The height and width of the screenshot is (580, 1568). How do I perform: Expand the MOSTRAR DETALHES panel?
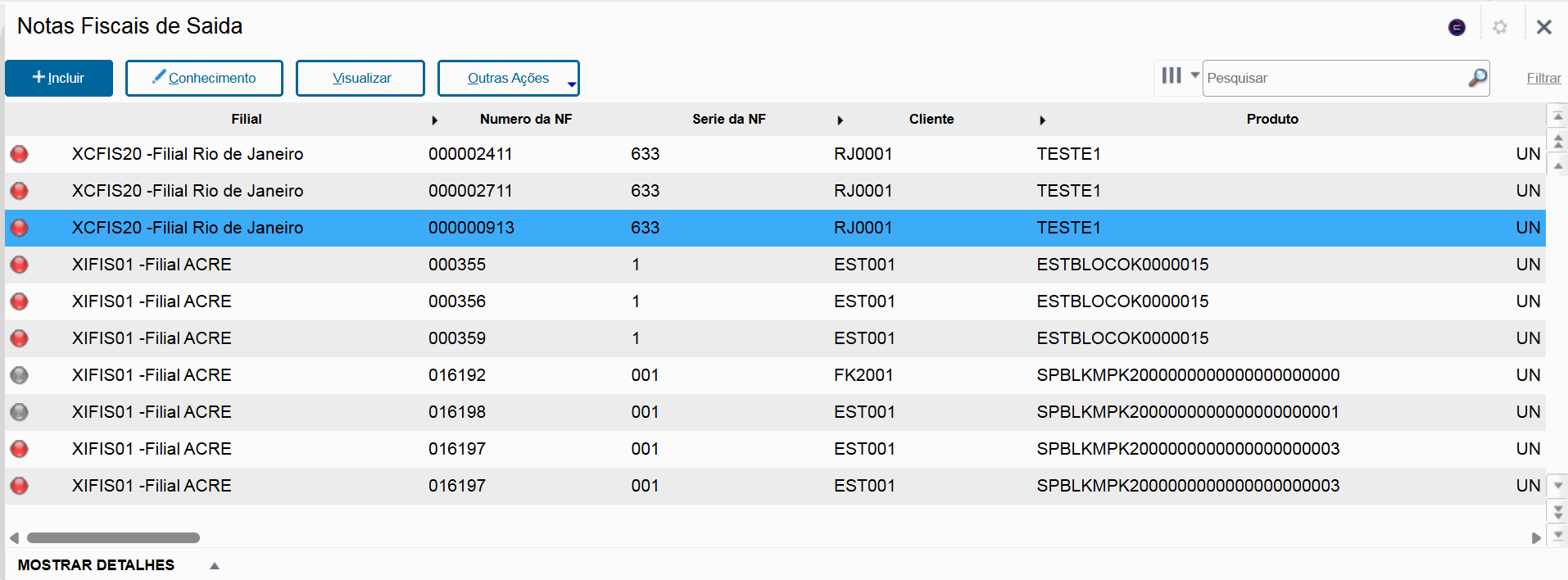pyautogui.click(x=214, y=565)
